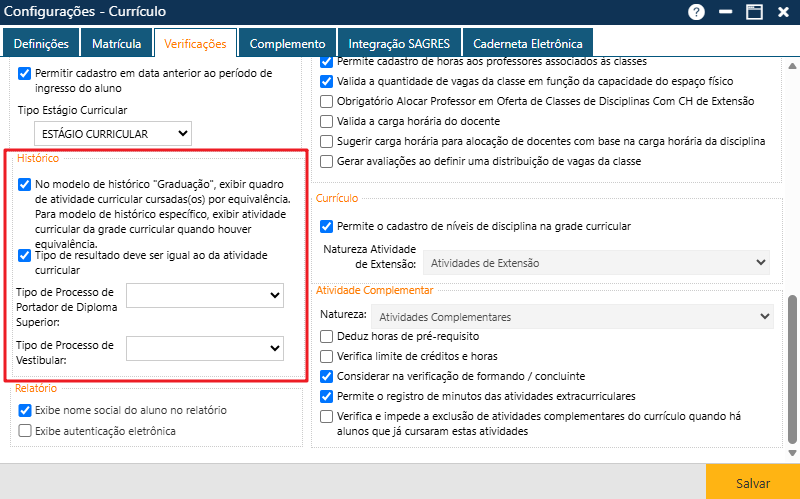Image resolution: width=800 pixels, height=499 pixels.
Task: Click the Histórico section heading
Action: (38, 158)
